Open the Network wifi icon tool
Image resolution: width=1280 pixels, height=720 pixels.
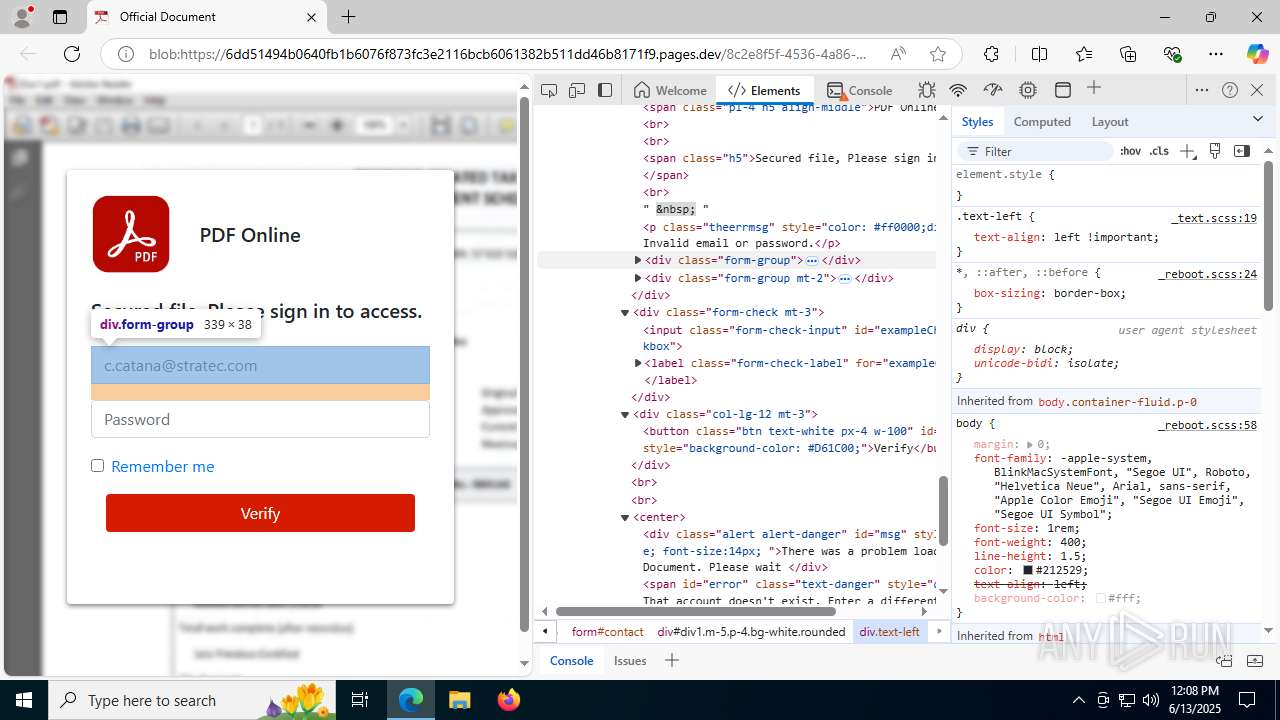958,90
